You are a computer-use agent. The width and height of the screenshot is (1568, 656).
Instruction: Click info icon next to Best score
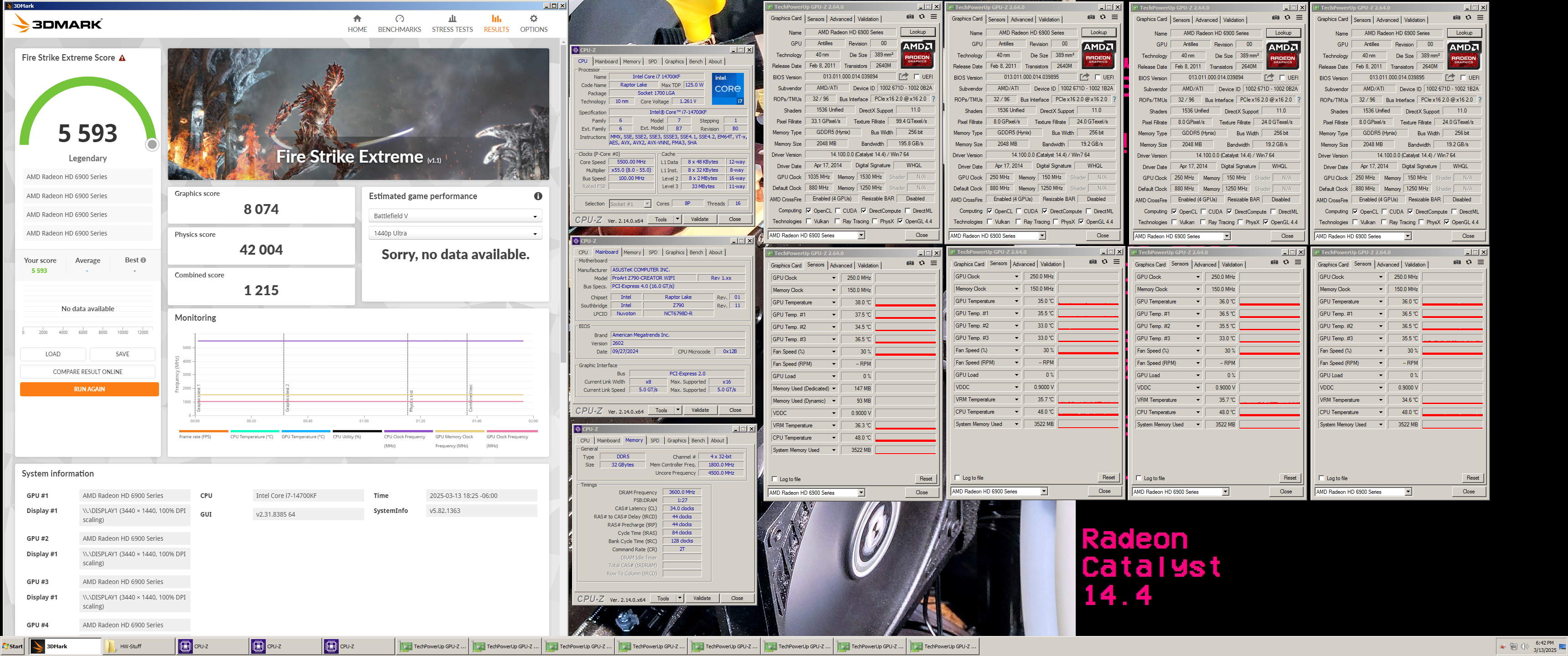143,260
